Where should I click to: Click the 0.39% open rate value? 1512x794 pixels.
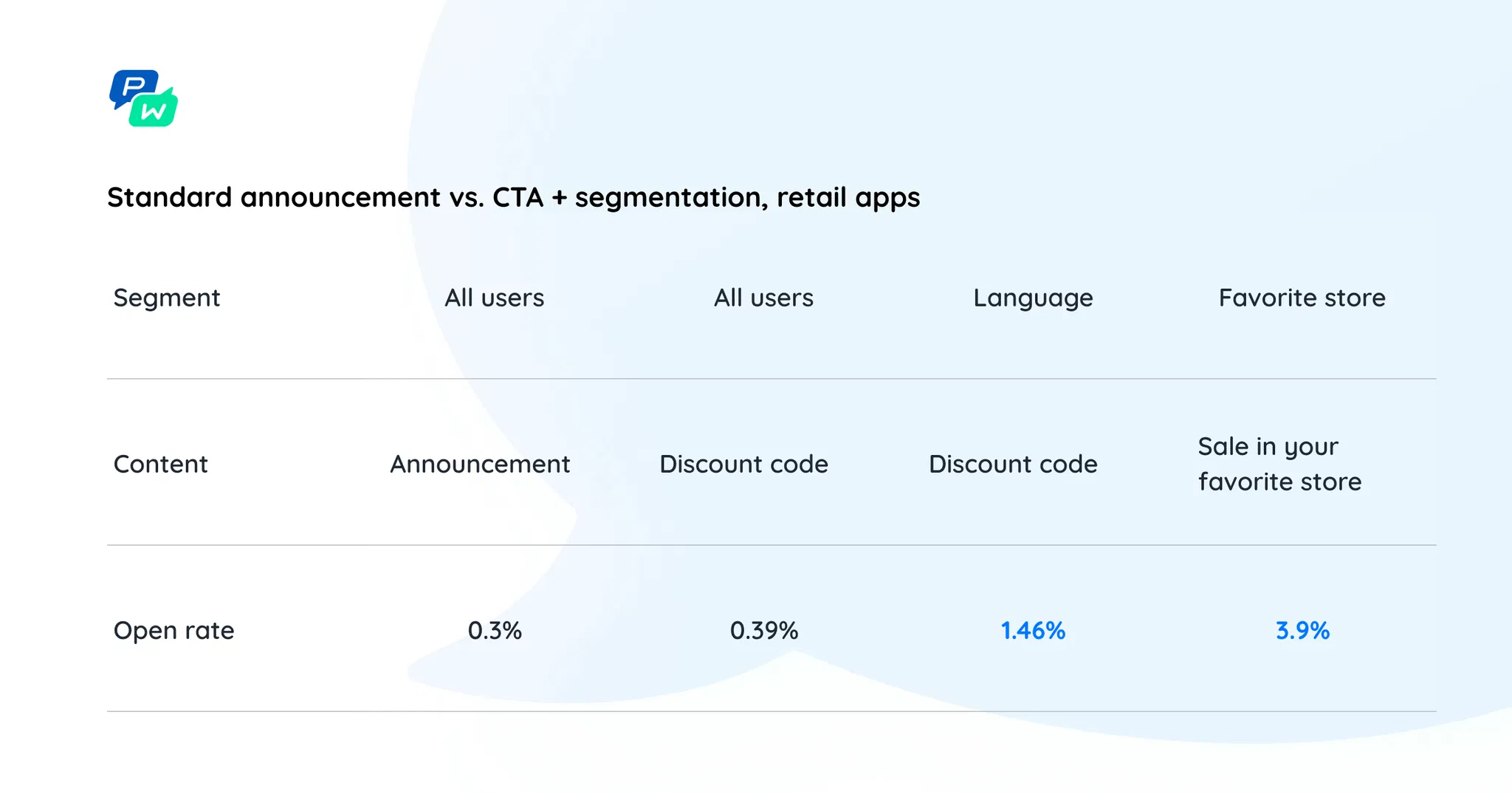coord(764,631)
